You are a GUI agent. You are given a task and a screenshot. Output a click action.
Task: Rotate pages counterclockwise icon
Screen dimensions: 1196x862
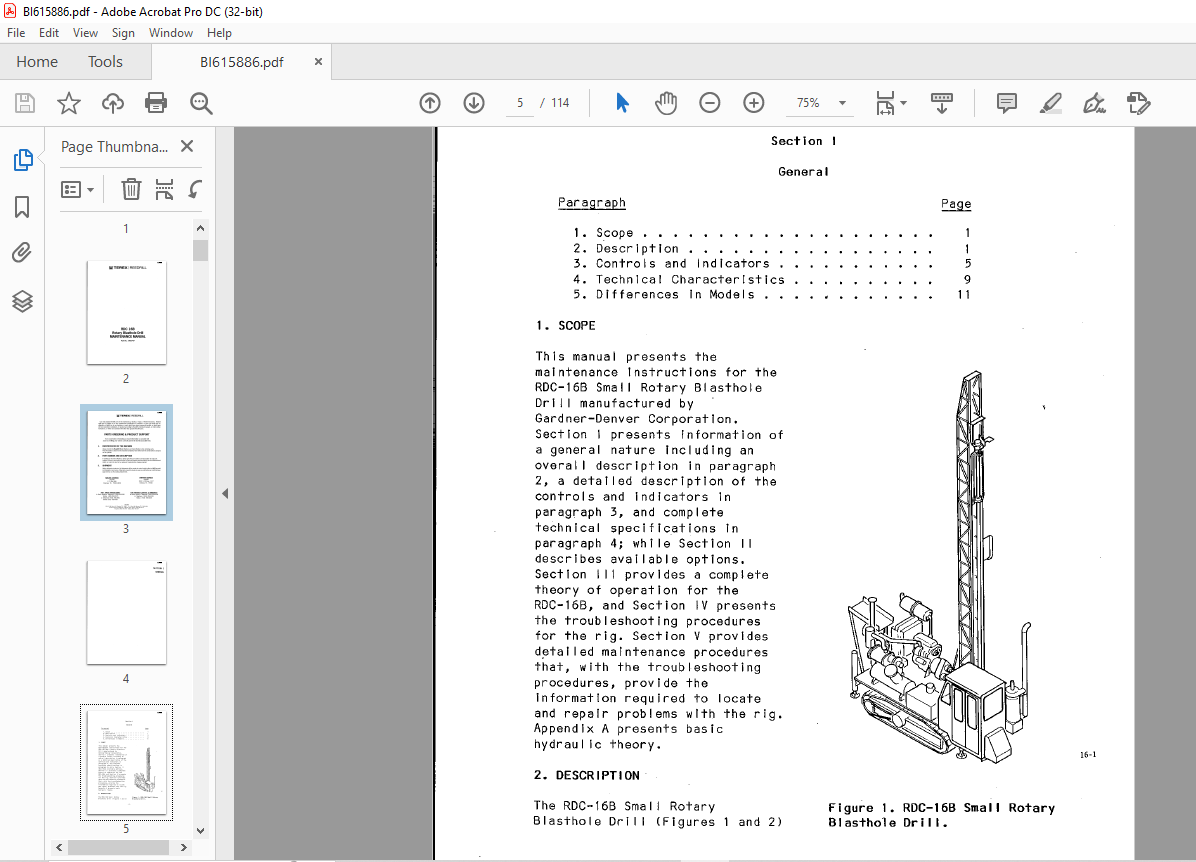[x=195, y=189]
